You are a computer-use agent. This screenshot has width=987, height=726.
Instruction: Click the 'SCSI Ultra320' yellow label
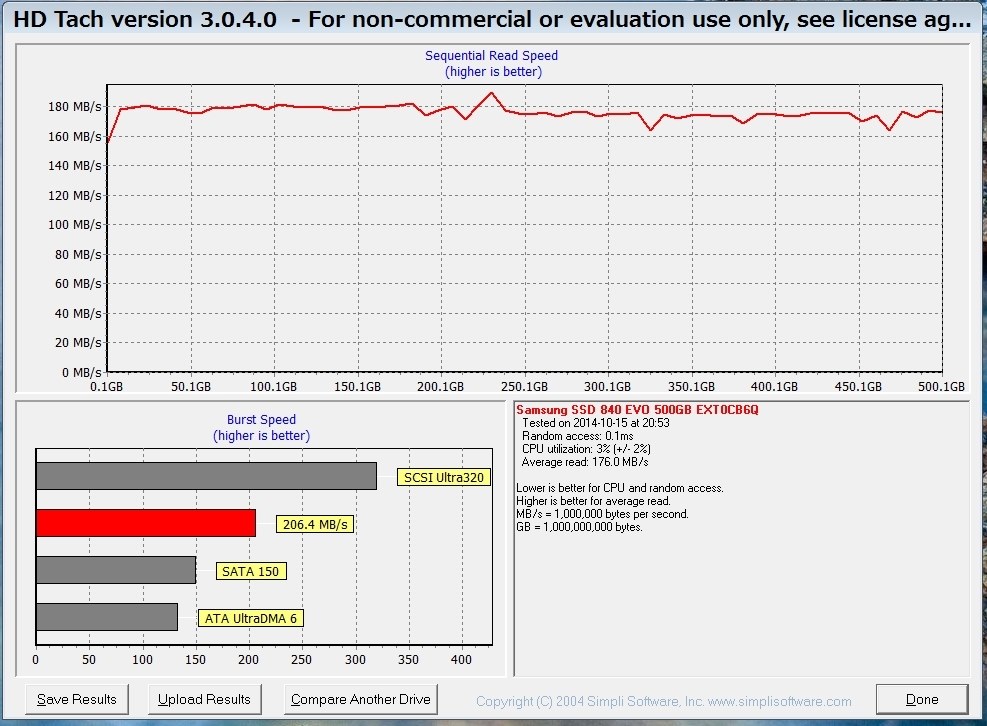[x=444, y=477]
